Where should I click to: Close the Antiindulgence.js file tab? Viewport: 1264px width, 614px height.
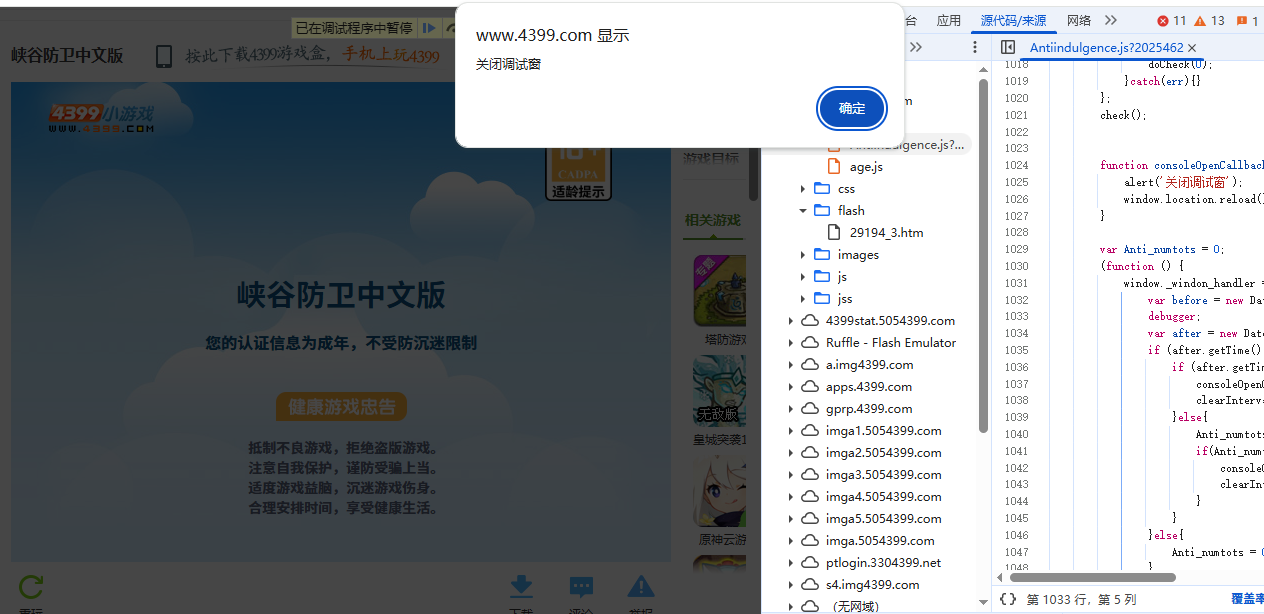tap(1192, 48)
